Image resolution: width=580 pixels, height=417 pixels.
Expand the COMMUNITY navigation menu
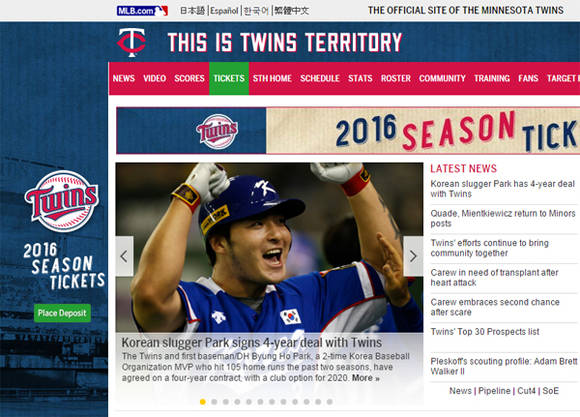coord(442,78)
